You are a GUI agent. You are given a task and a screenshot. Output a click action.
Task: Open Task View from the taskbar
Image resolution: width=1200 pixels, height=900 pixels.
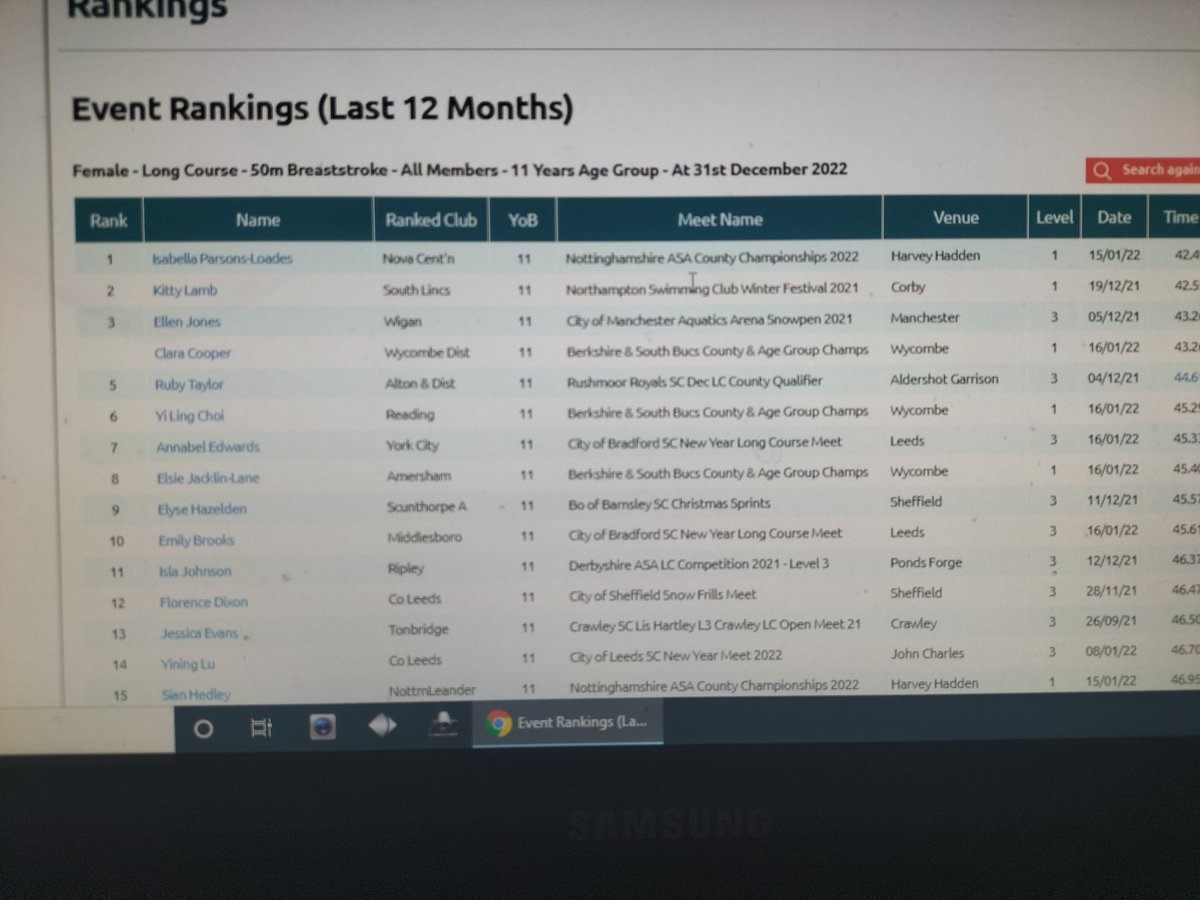[261, 728]
